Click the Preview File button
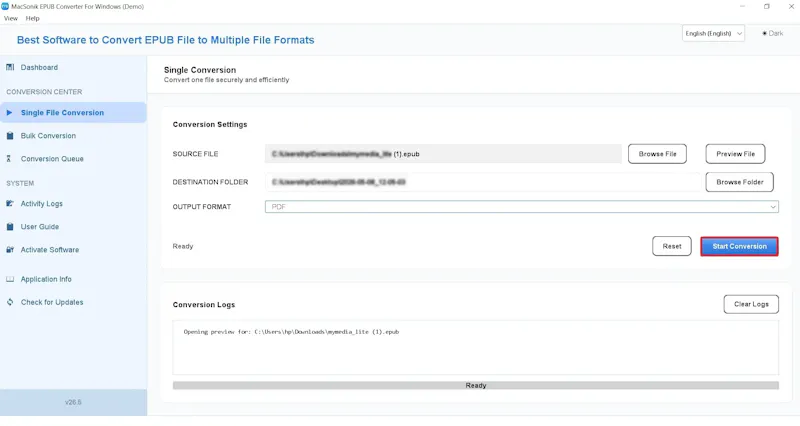This screenshot has width=800, height=426. 735,154
